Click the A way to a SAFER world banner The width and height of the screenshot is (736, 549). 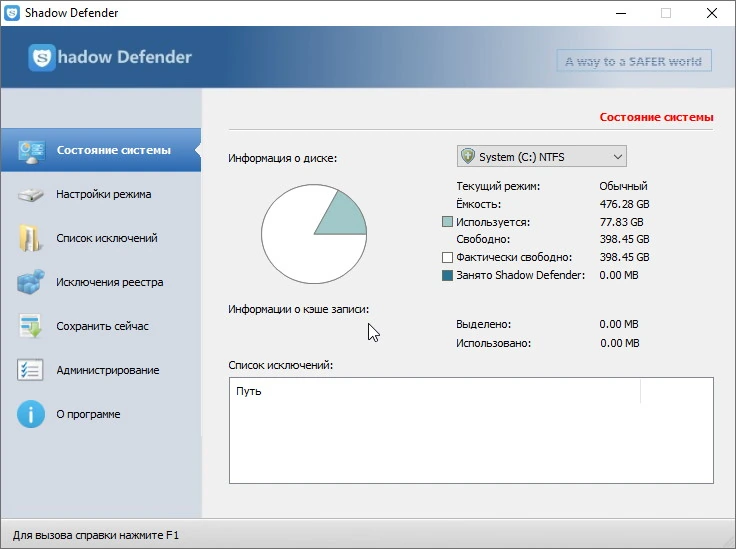click(x=634, y=61)
